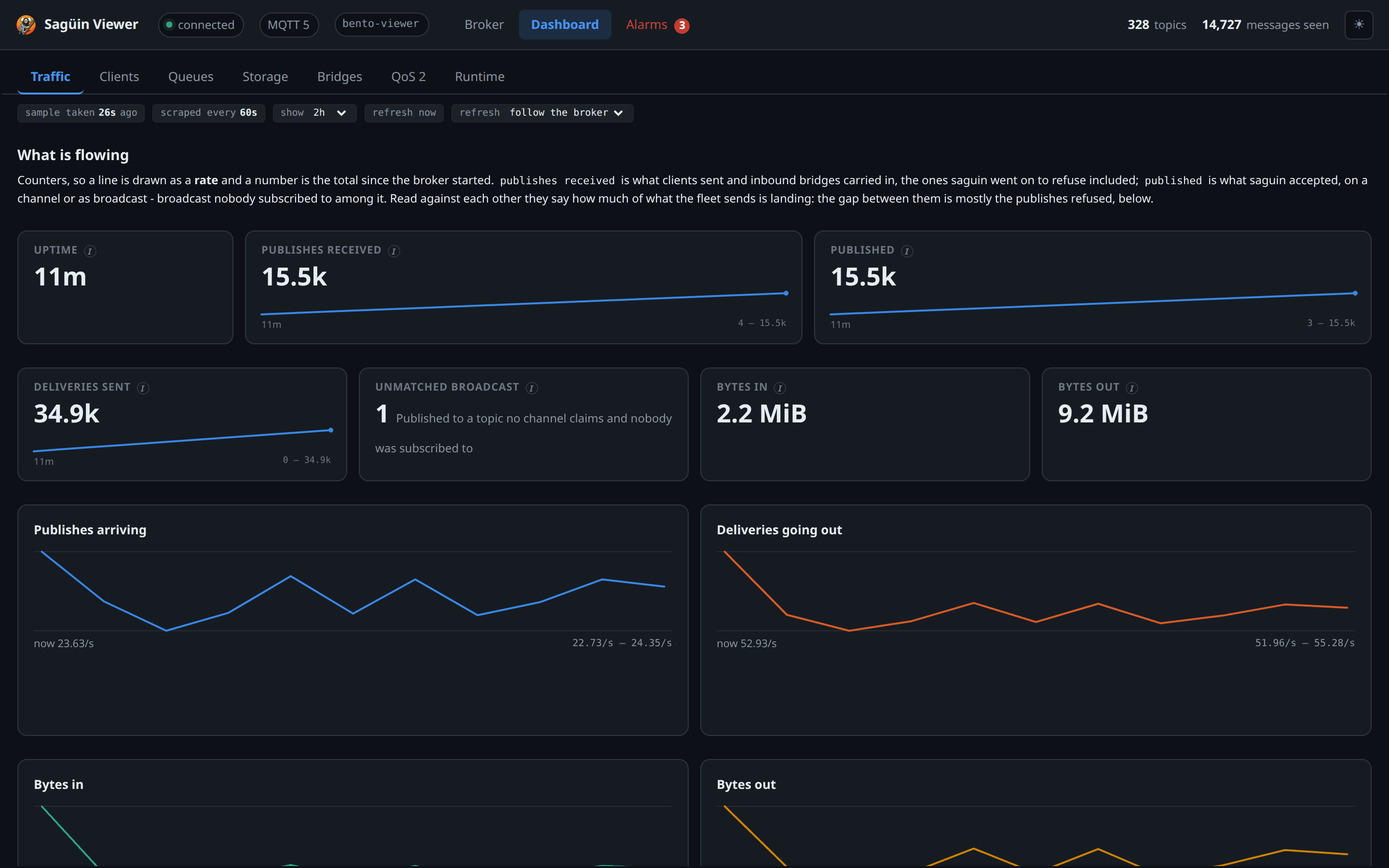Click the now 23.63/s value
The width and height of the screenshot is (1389, 868).
pos(64,644)
